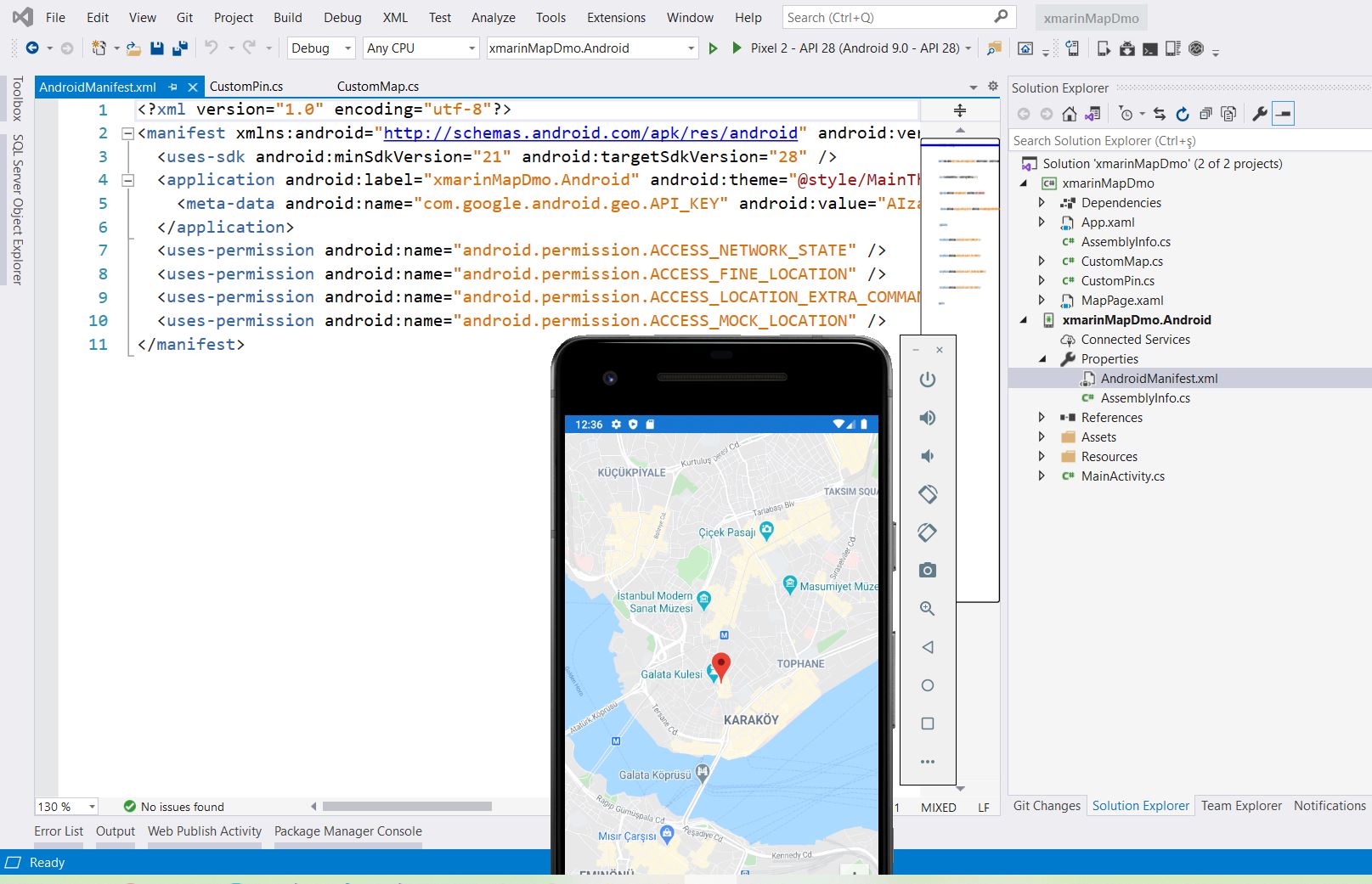Viewport: 1372px width, 884px height.
Task: Expand the References node
Action: click(x=1042, y=417)
